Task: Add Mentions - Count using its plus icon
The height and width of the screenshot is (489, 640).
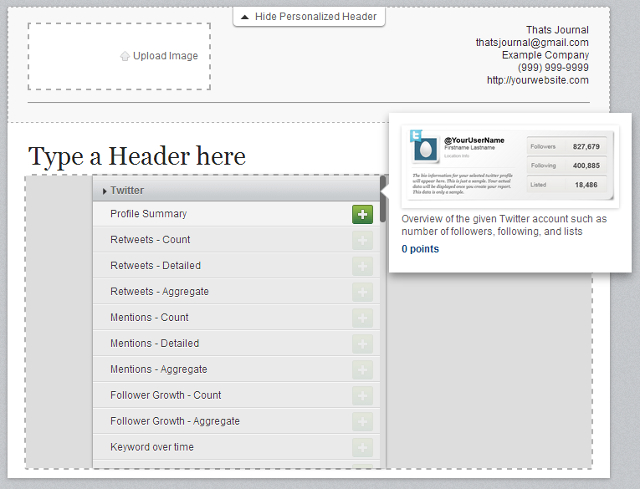Action: 362,318
